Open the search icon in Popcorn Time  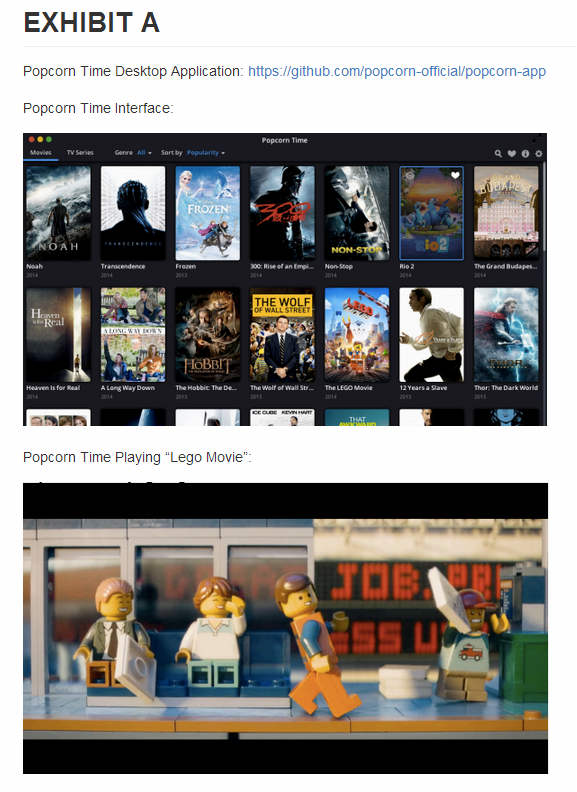tap(498, 153)
